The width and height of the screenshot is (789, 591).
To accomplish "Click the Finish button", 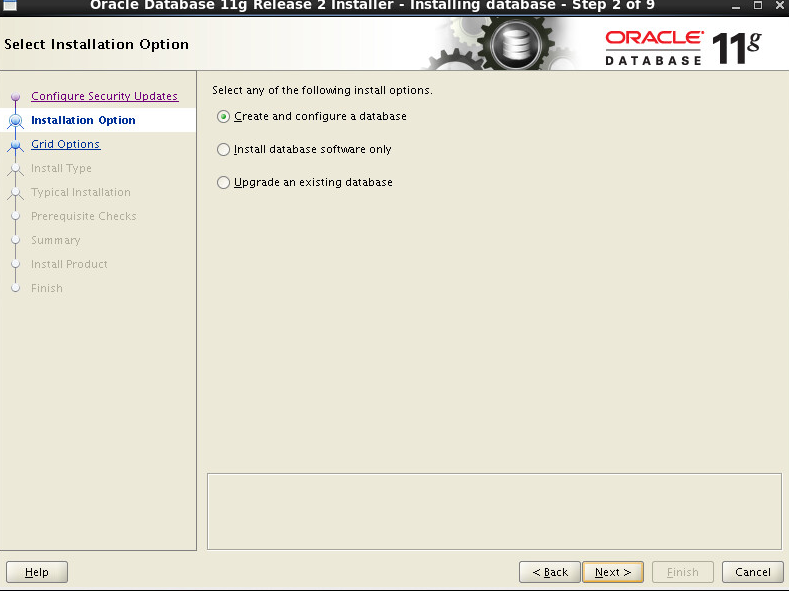I will [682, 572].
